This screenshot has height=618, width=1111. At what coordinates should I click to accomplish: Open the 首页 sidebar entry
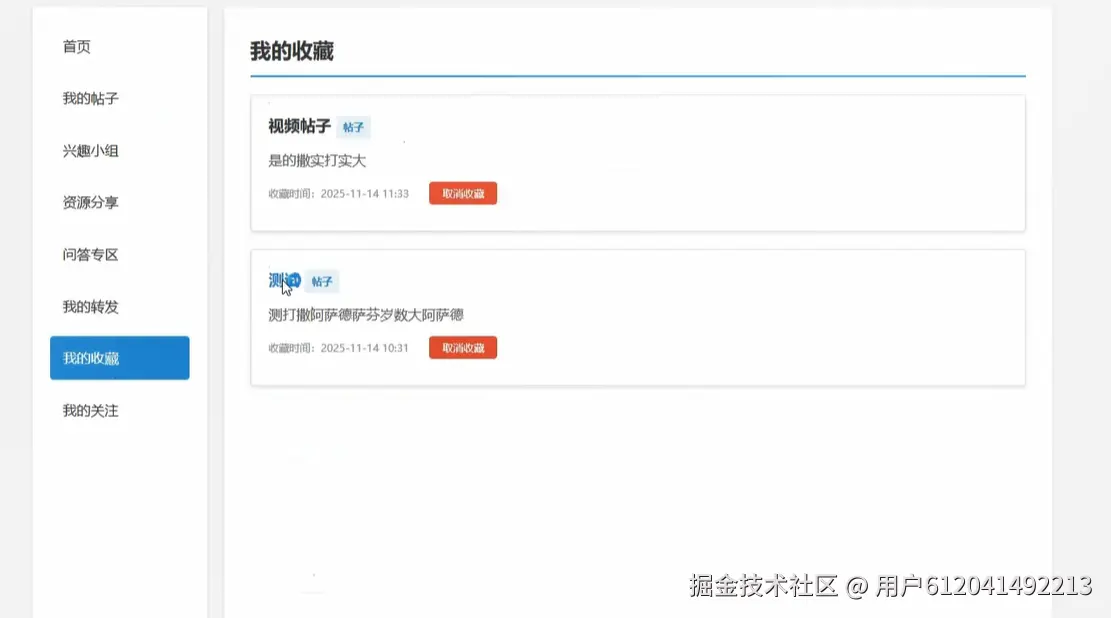tap(76, 45)
